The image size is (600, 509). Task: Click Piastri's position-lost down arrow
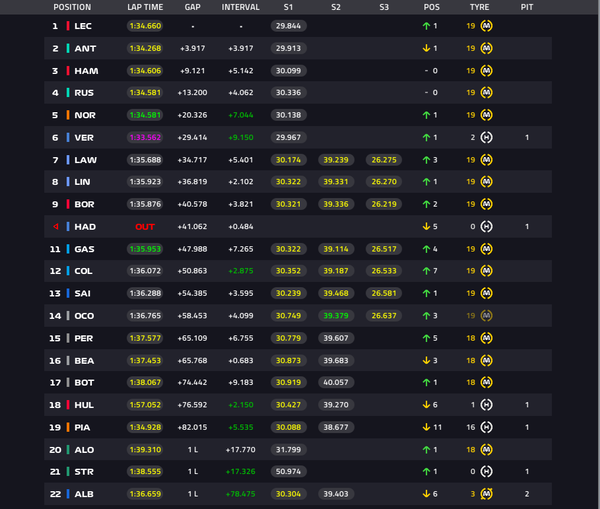tap(426, 427)
